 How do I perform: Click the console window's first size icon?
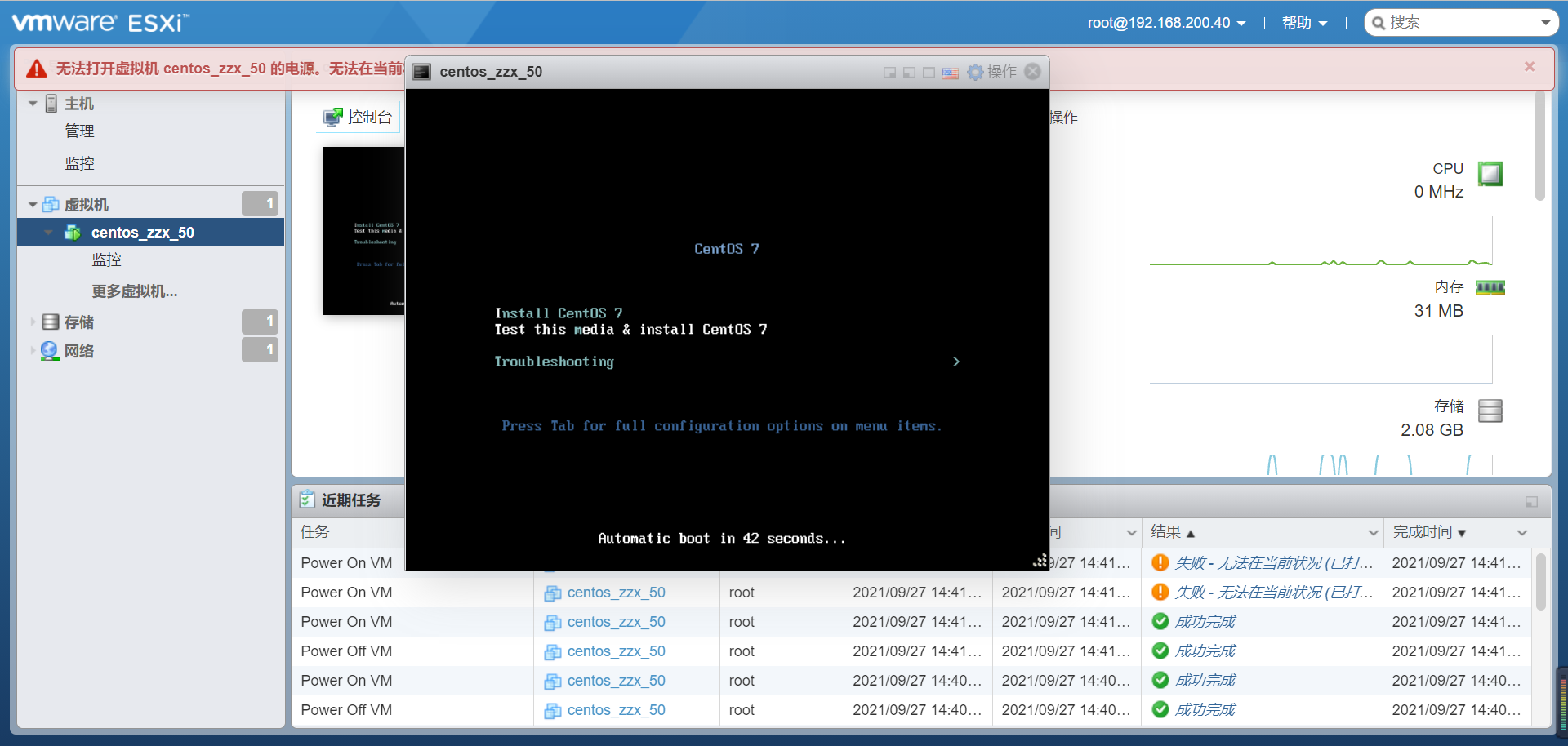[x=889, y=73]
